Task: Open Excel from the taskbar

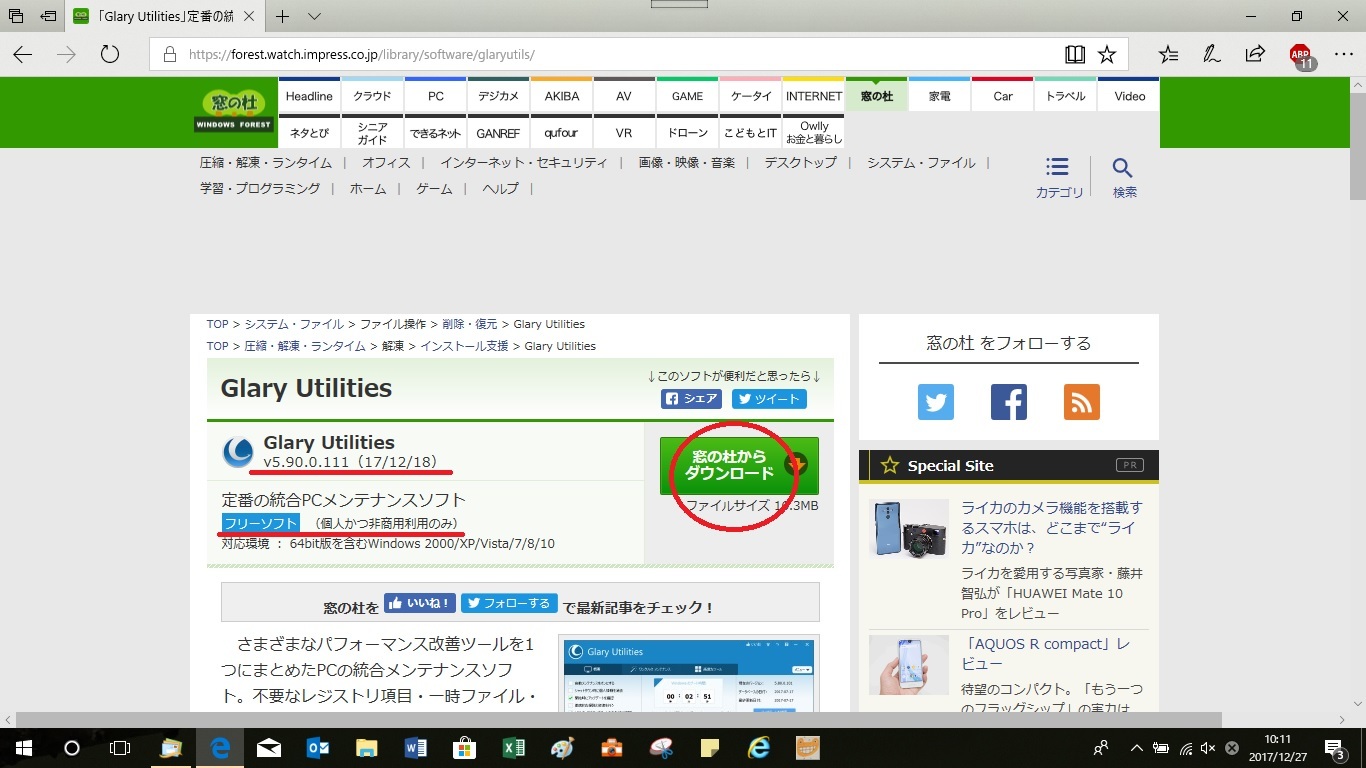Action: point(513,748)
